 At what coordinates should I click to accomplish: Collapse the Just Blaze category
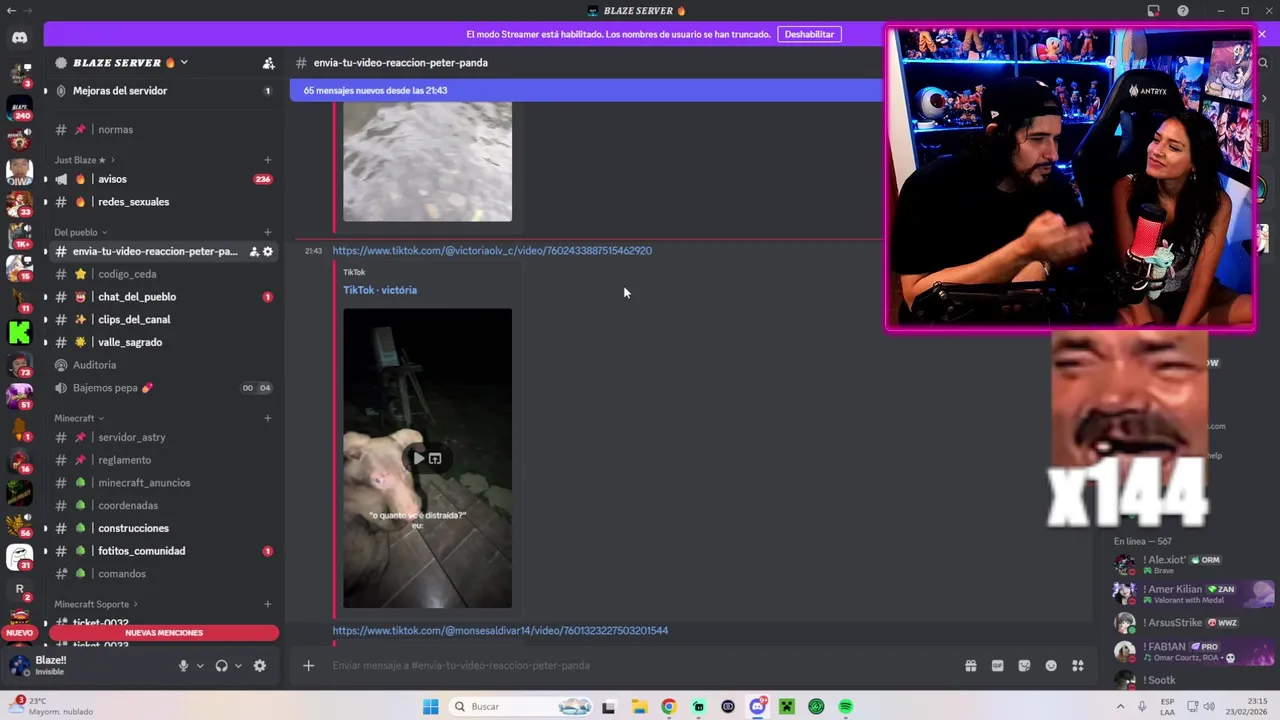[x=85, y=160]
